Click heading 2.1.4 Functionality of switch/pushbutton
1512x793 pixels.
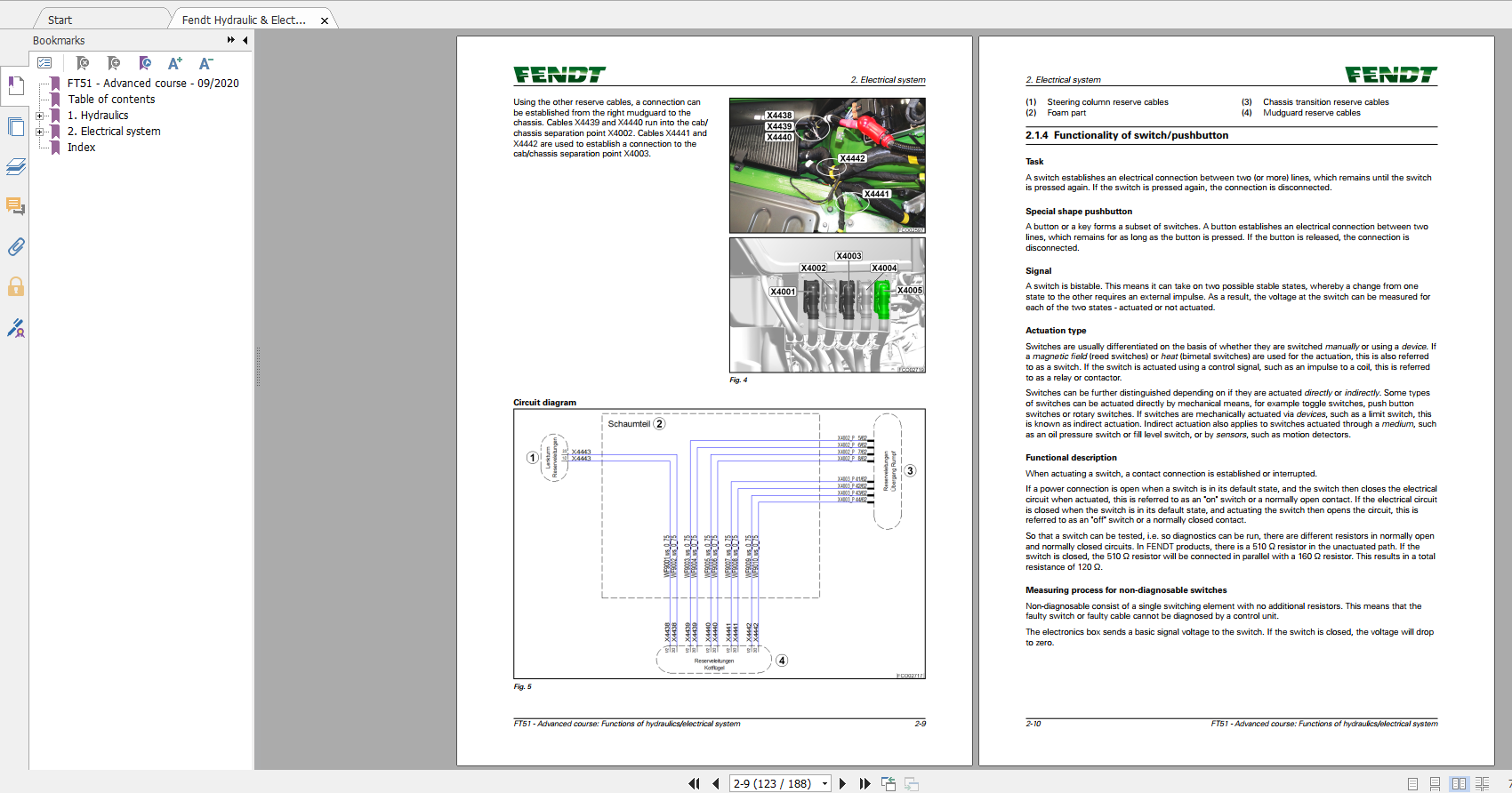click(1127, 135)
